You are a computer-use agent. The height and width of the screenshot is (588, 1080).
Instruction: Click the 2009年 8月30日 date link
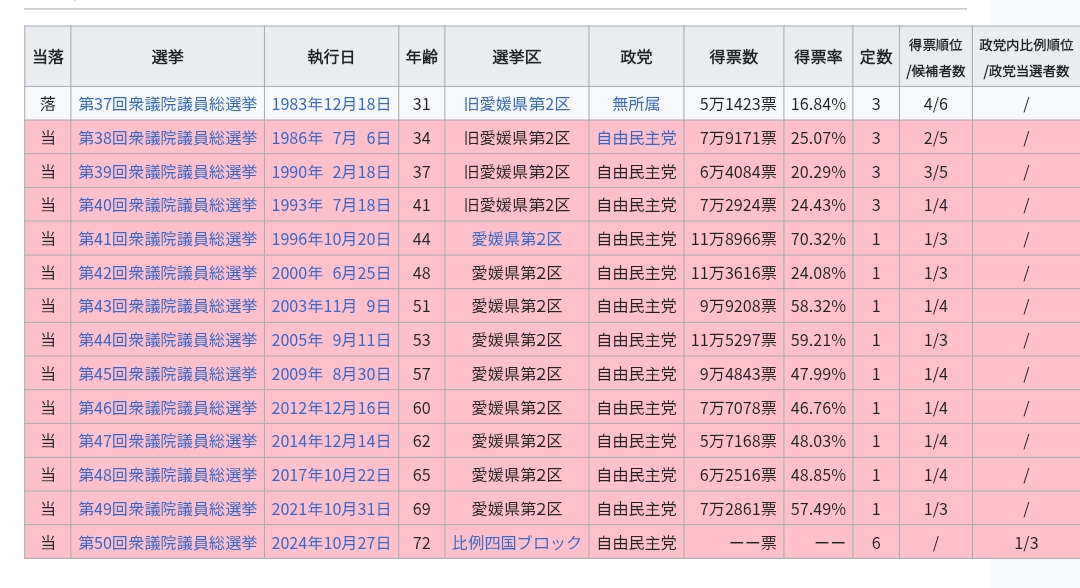331,374
